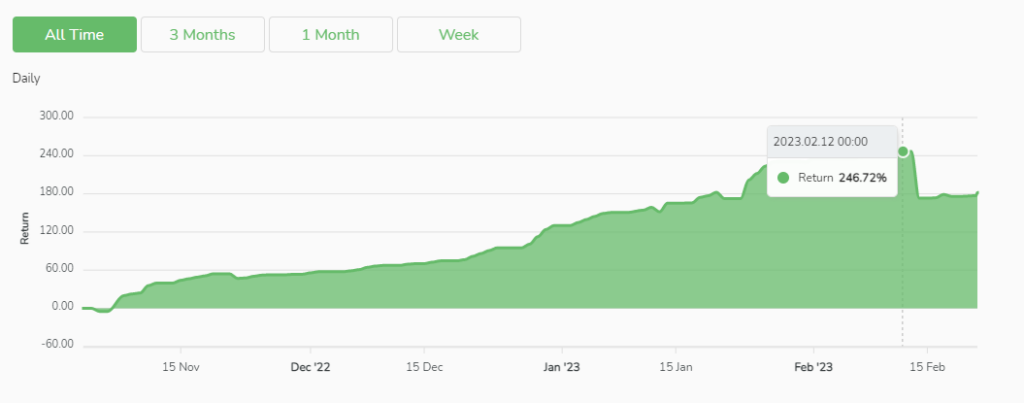Show the Week time range
The height and width of the screenshot is (403, 1024).
(x=458, y=34)
